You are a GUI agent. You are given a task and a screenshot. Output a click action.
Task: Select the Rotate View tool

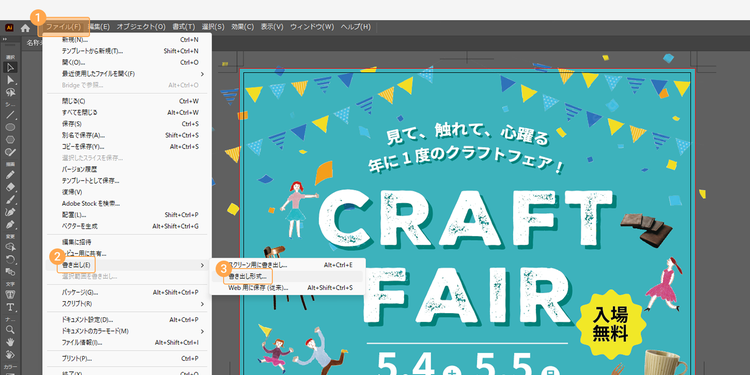(10, 354)
